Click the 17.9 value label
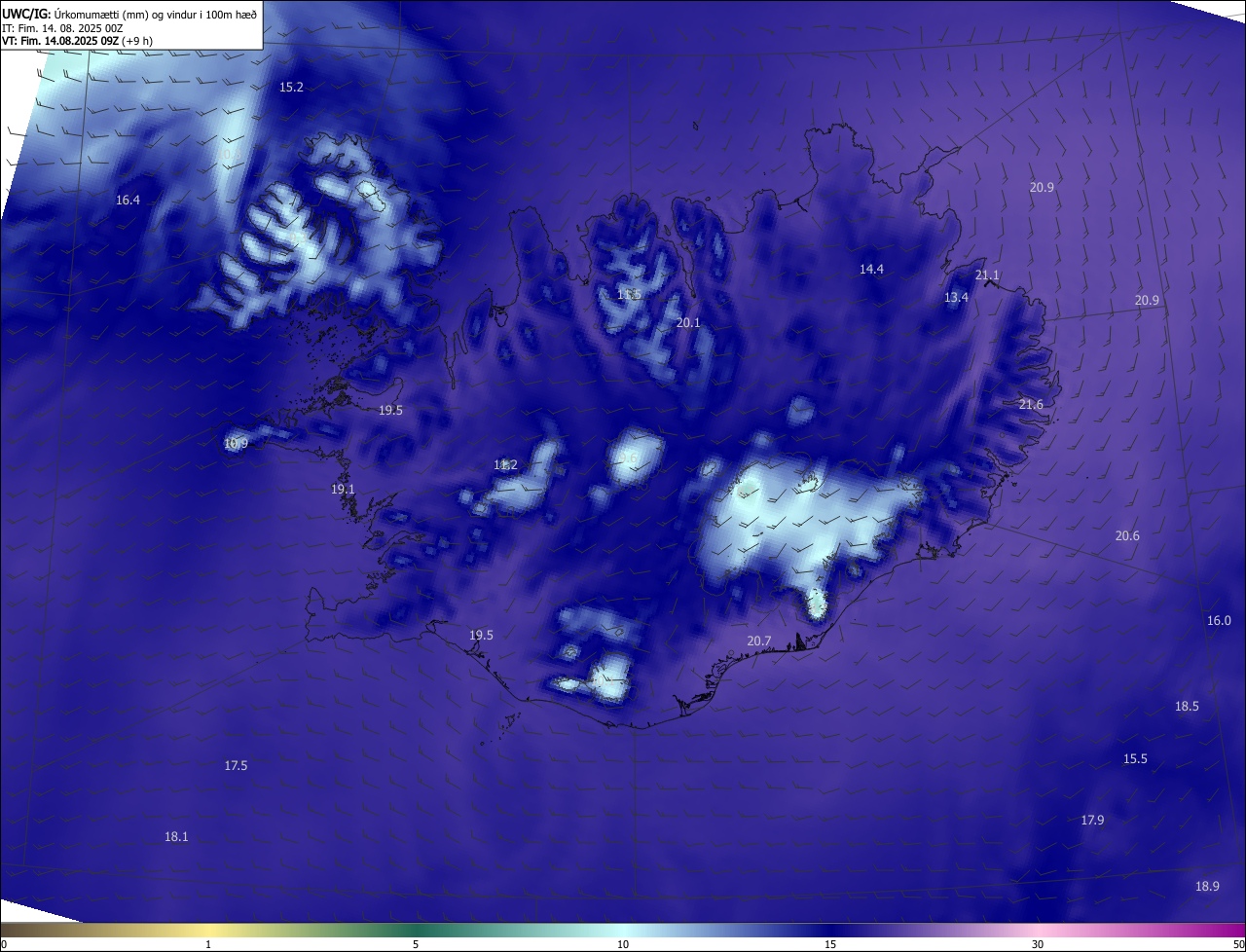Viewport: 1246px width, 952px height. 1092,820
